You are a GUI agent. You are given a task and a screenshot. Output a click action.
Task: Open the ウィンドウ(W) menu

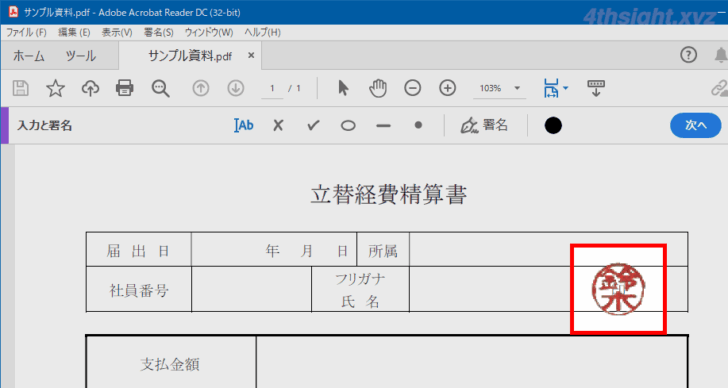[209, 32]
